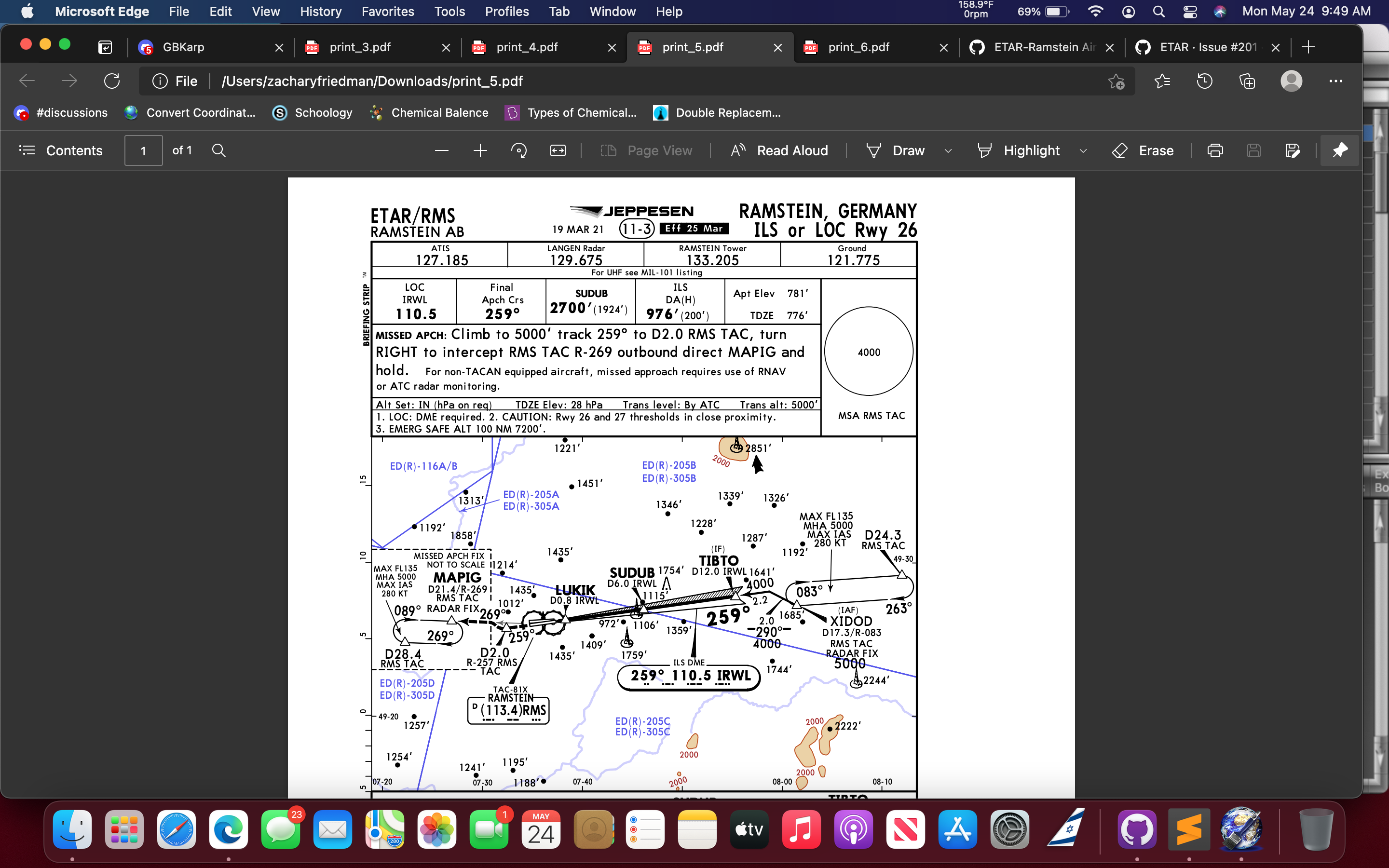The height and width of the screenshot is (868, 1389).
Task: Rotate the PDF page
Action: [x=518, y=150]
